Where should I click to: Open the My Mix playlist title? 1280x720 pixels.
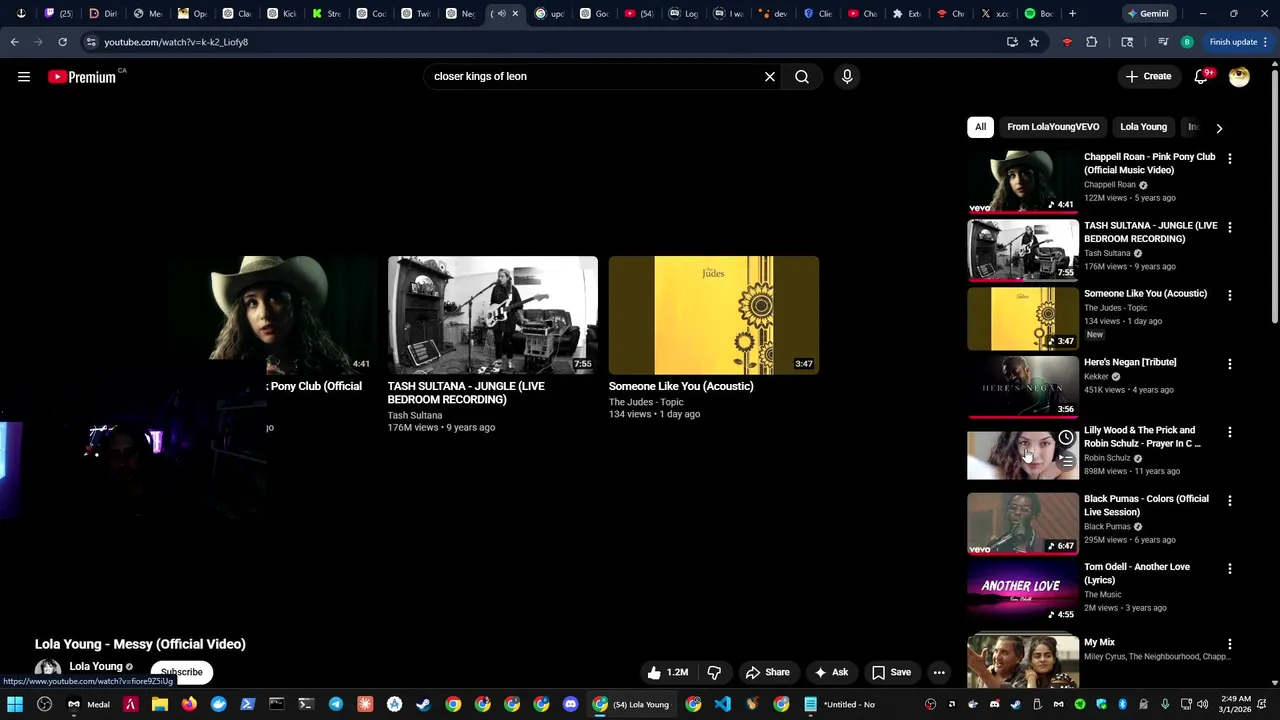pos(1099,643)
